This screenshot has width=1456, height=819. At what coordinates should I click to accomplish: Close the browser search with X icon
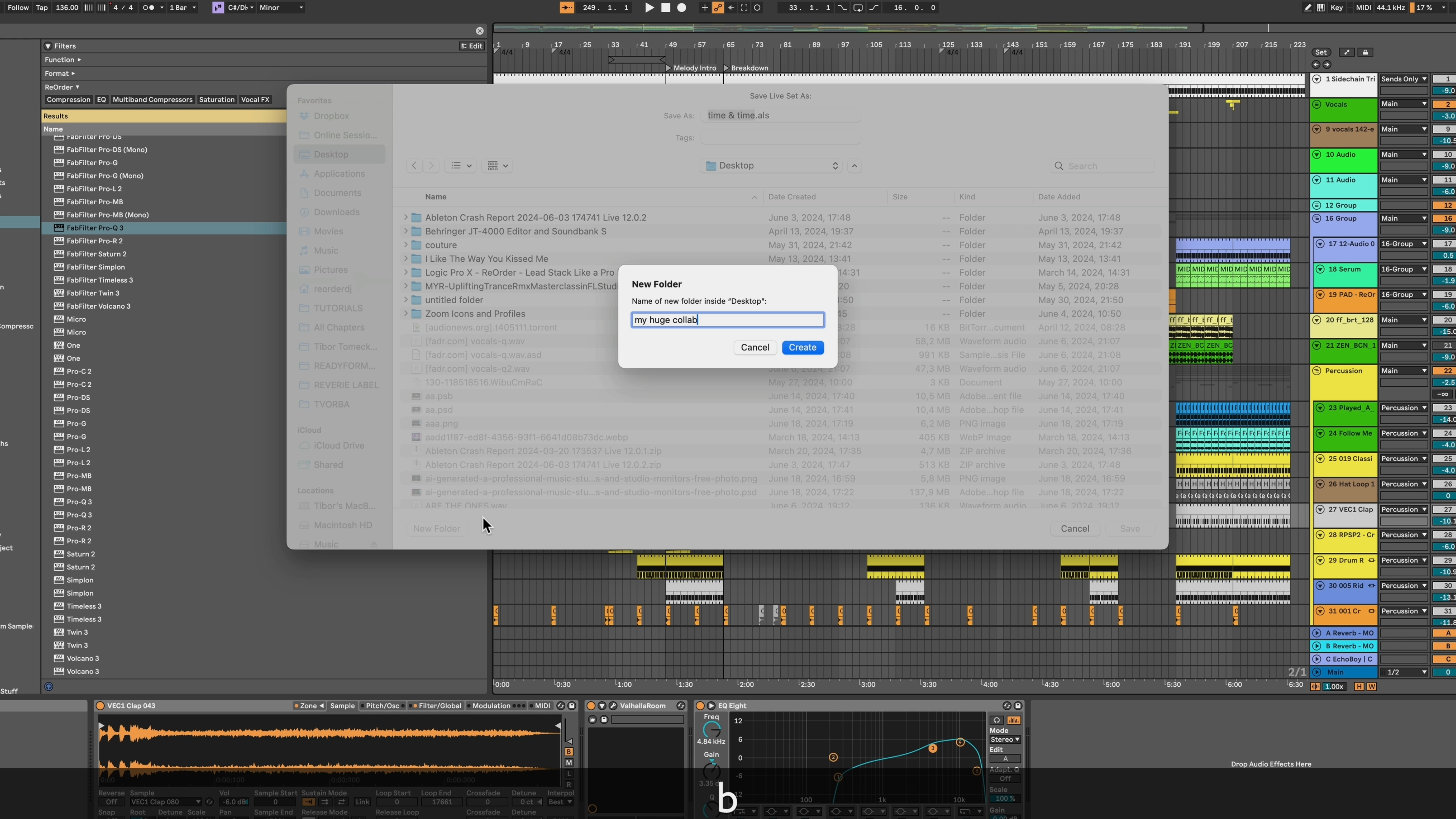pyautogui.click(x=479, y=30)
